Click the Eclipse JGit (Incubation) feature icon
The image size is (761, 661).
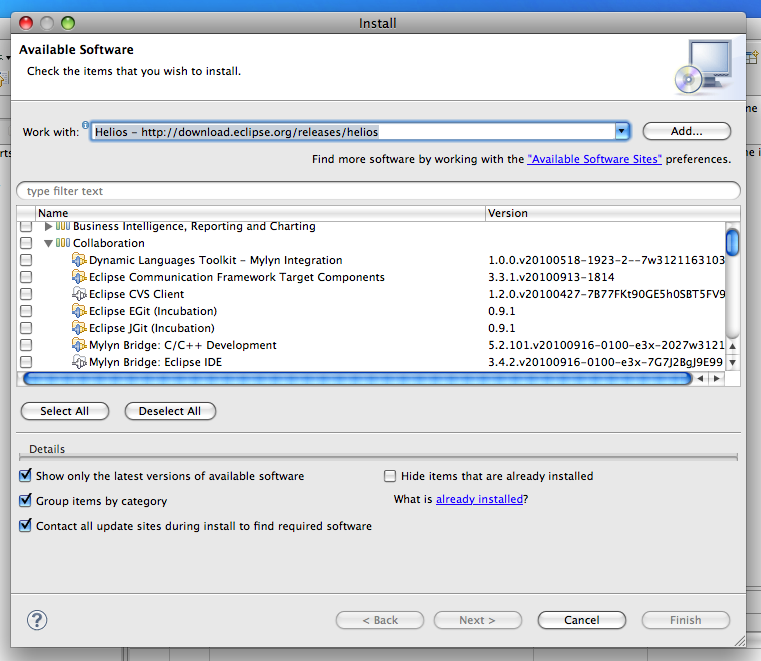tap(79, 328)
